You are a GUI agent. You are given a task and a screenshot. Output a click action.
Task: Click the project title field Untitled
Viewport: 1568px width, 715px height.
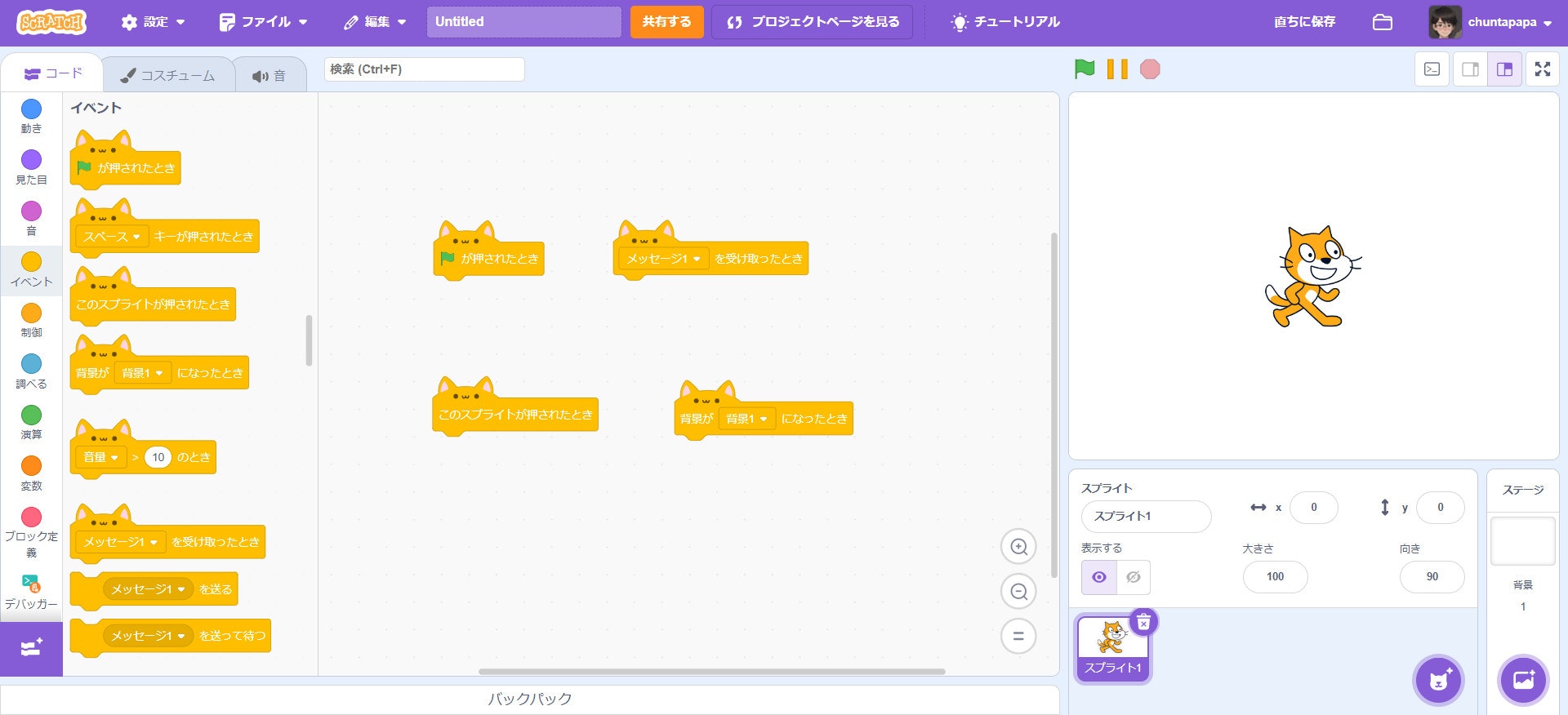(x=523, y=22)
